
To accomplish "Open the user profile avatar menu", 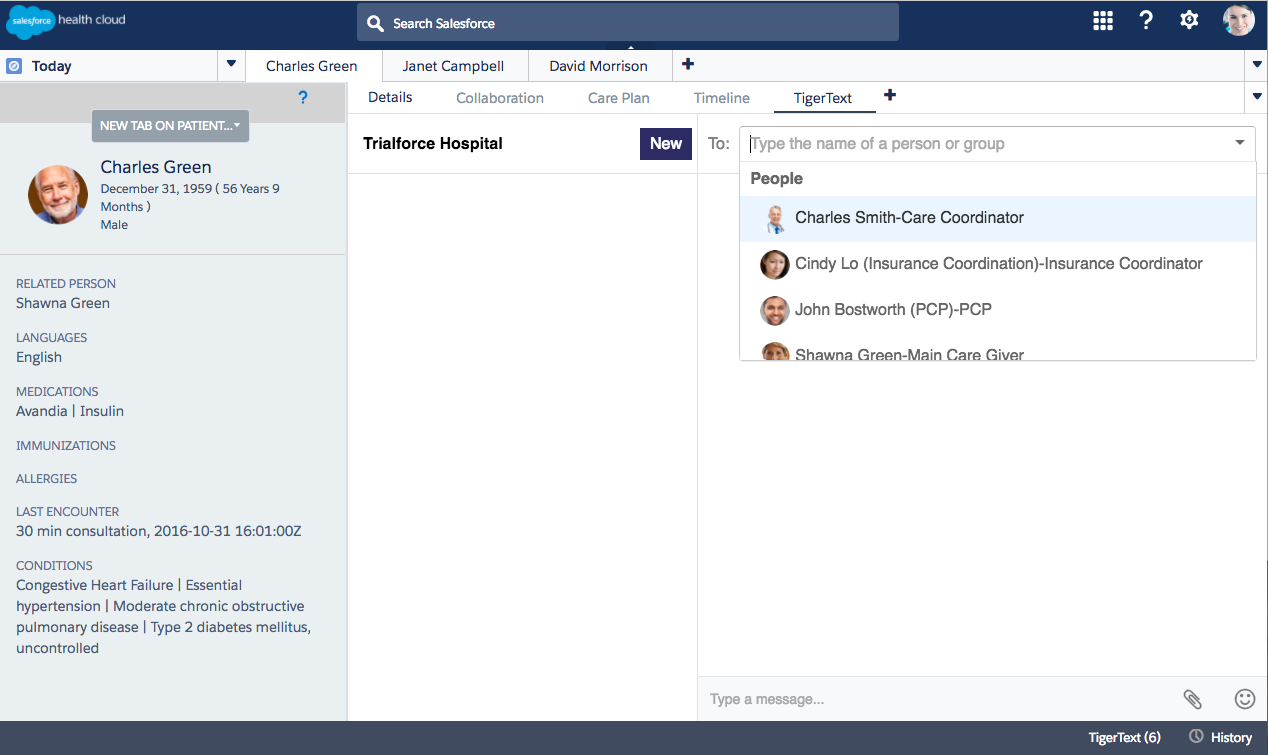I will [1237, 19].
